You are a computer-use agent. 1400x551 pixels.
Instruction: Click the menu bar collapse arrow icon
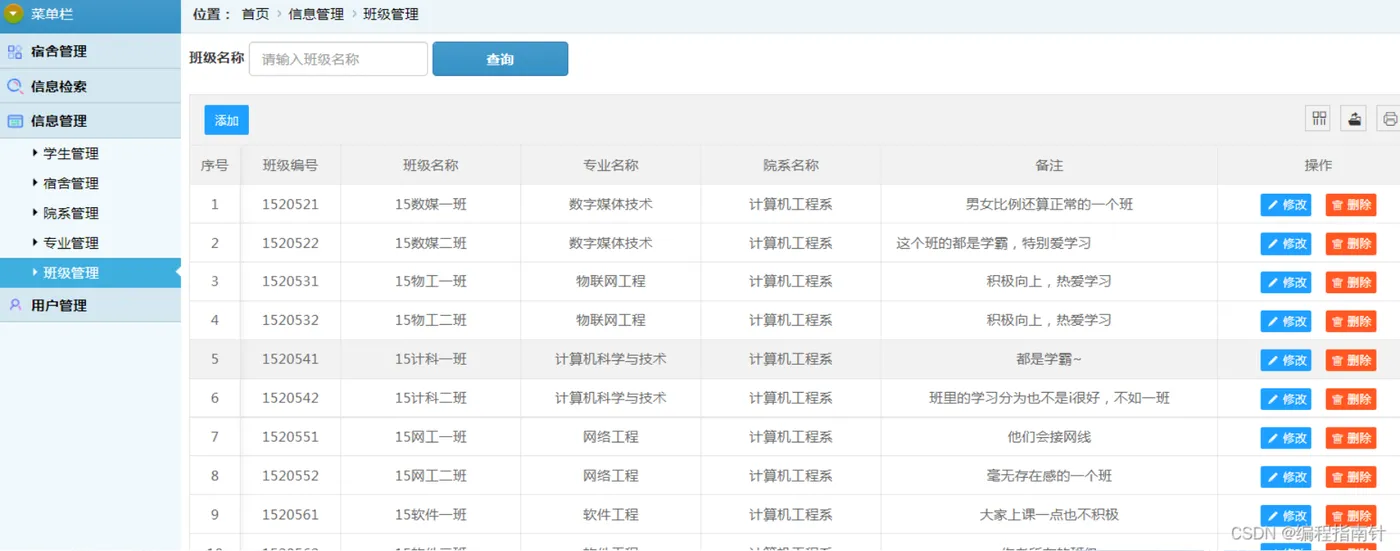(13, 14)
